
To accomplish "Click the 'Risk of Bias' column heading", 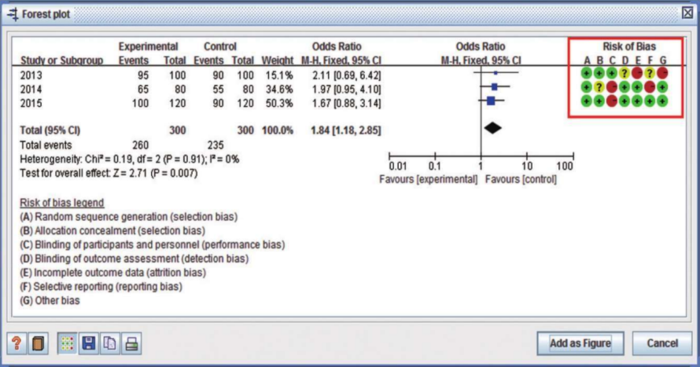I will click(x=629, y=46).
